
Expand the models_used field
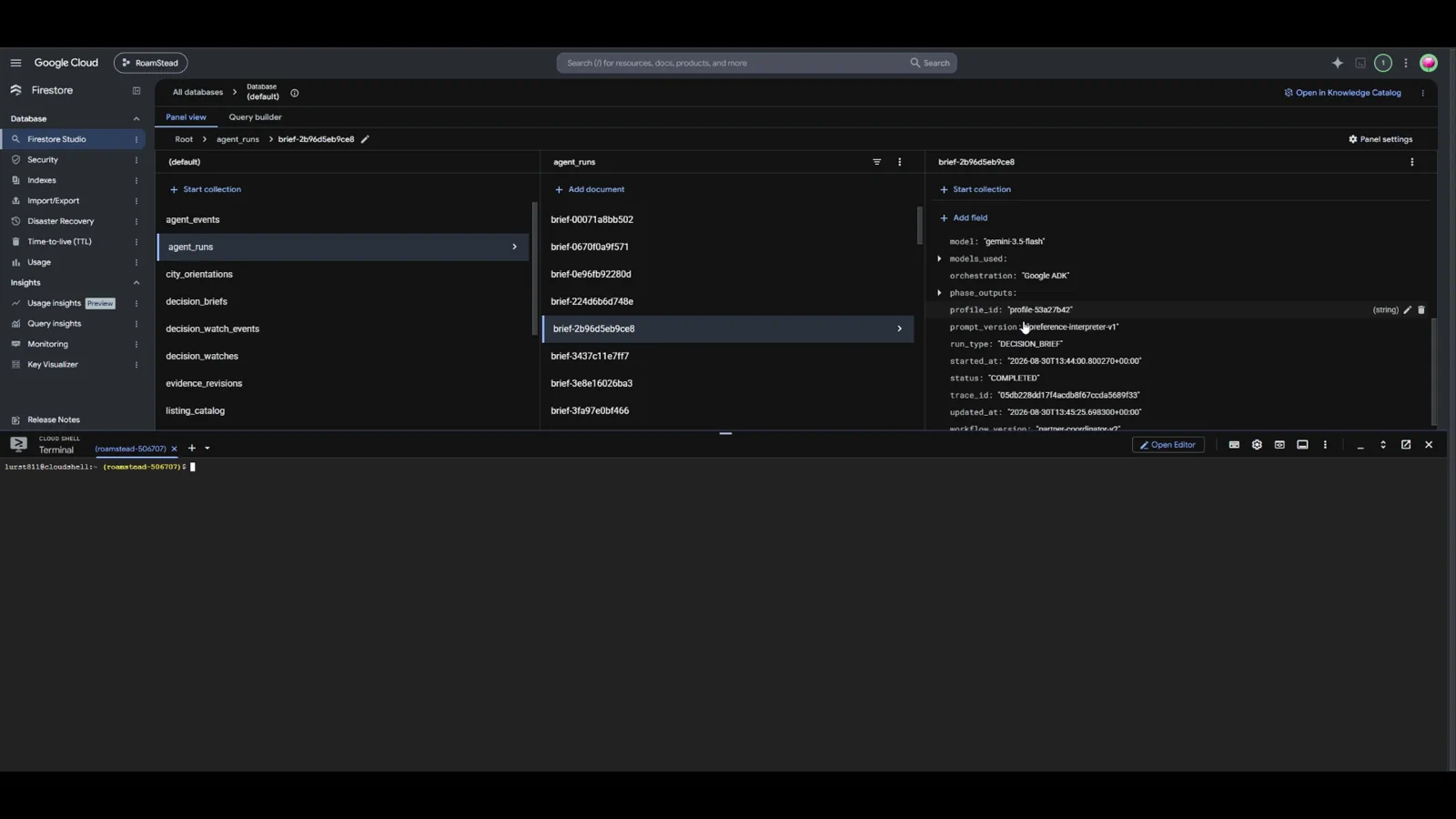[x=939, y=258]
